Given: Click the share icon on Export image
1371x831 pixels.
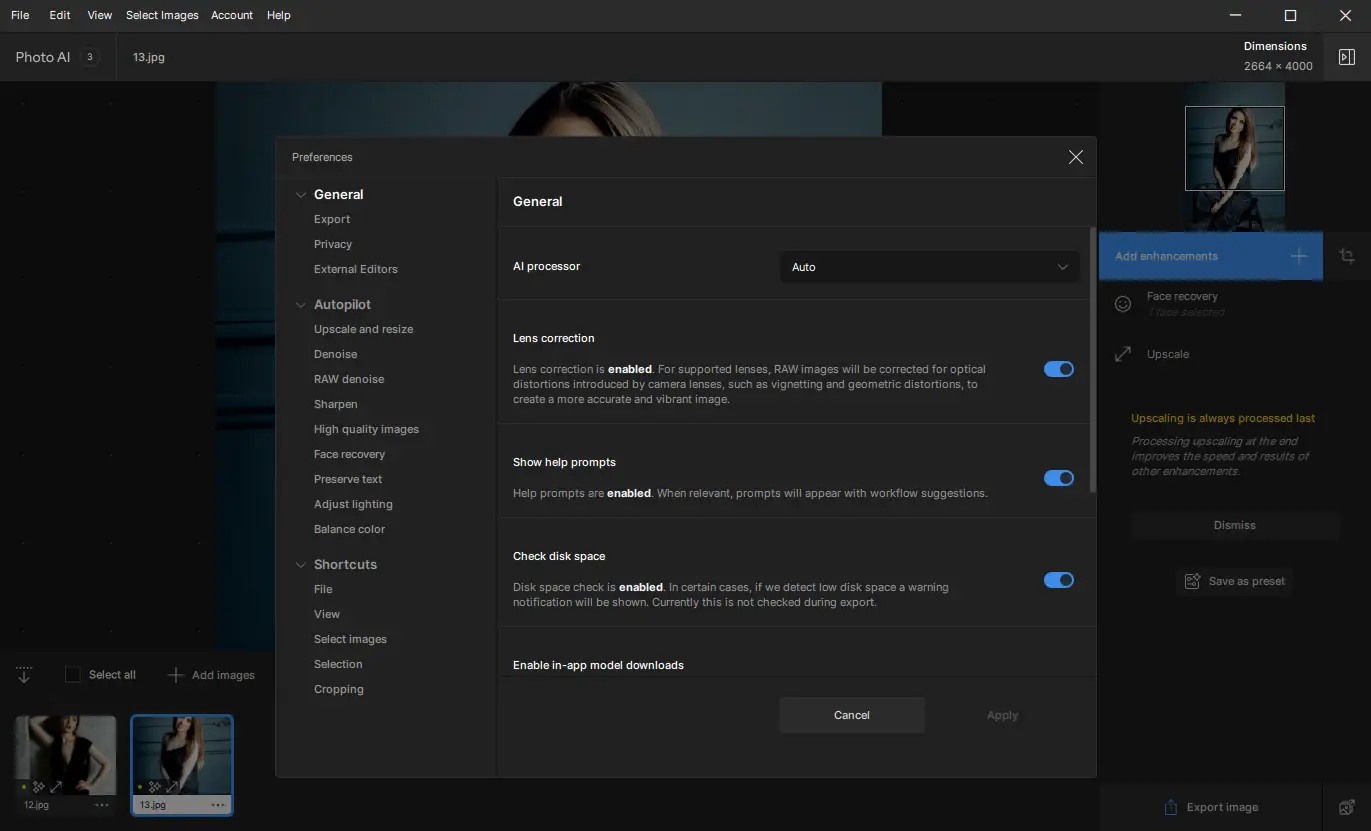Looking at the screenshot, I should 1170,807.
